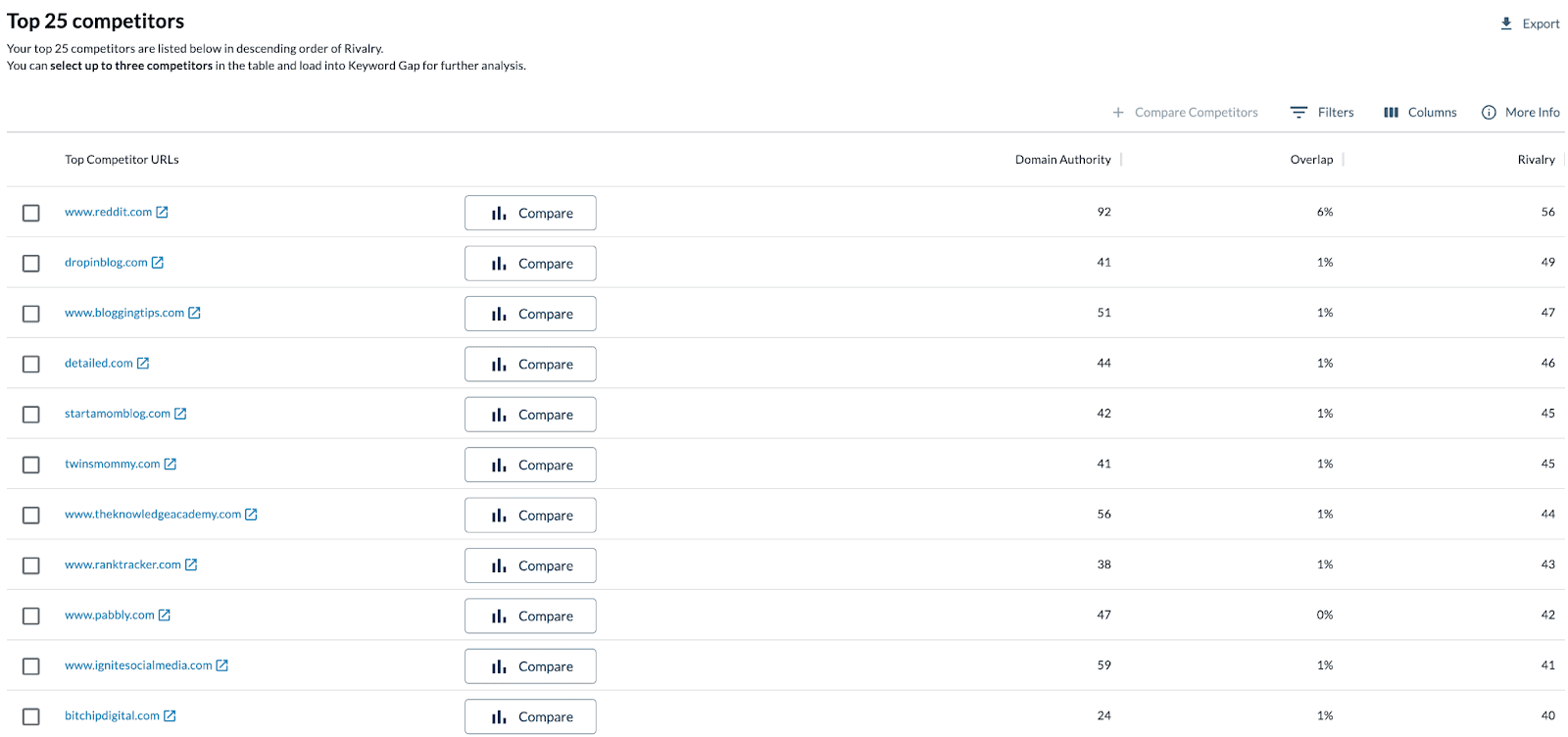
Task: Tick the detailed.com checkbox
Action: pyautogui.click(x=31, y=364)
